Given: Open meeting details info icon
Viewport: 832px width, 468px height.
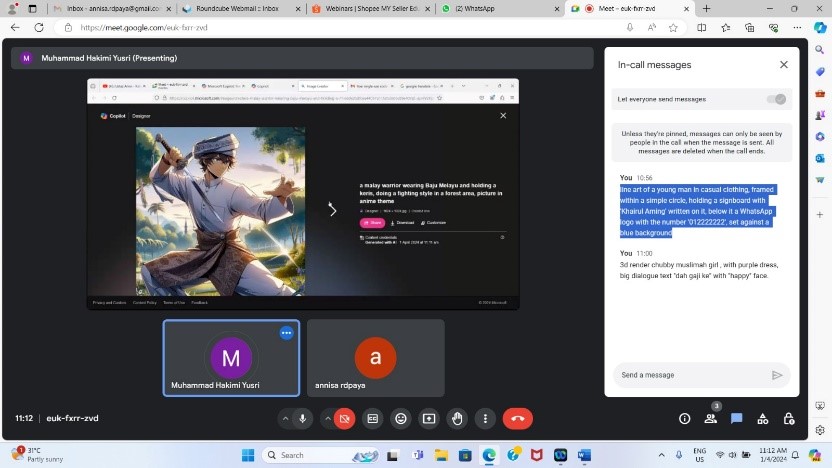Looking at the screenshot, I should click(684, 419).
